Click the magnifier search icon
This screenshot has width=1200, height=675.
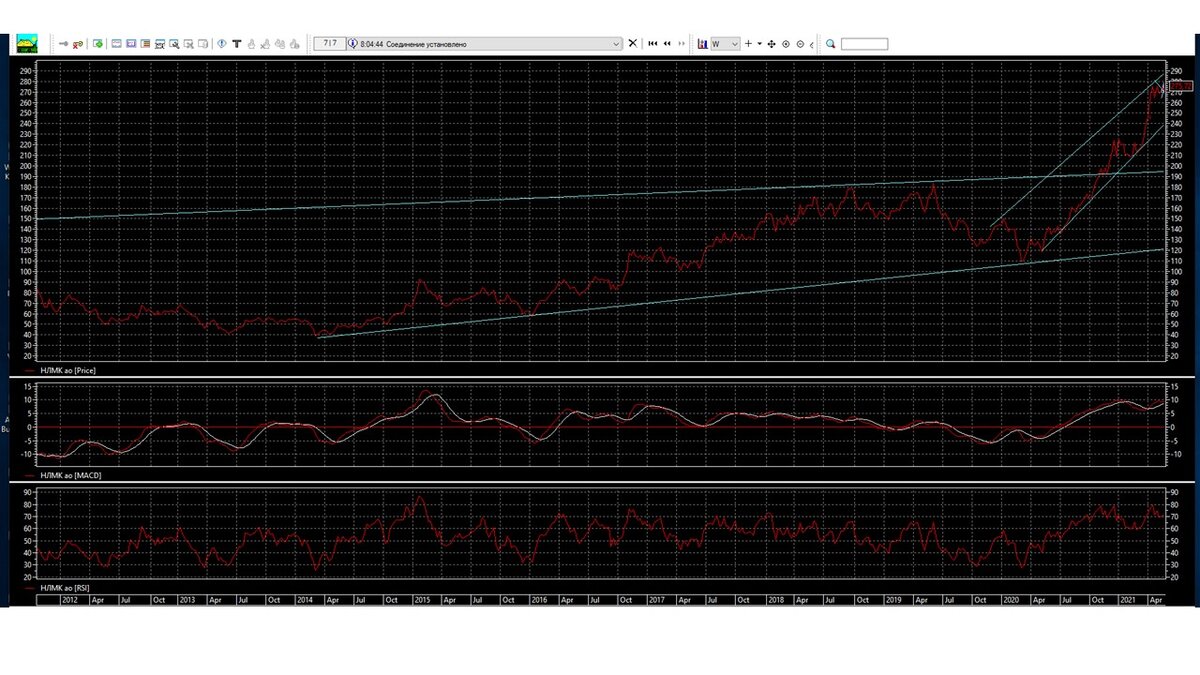click(830, 44)
